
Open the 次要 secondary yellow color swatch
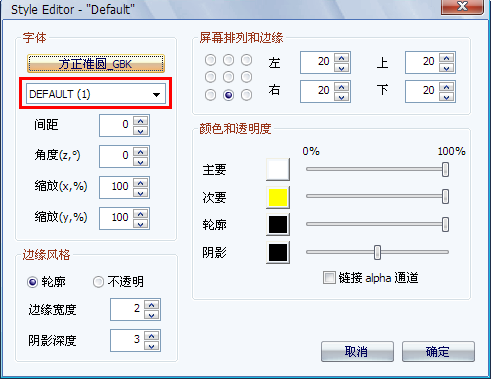point(278,197)
